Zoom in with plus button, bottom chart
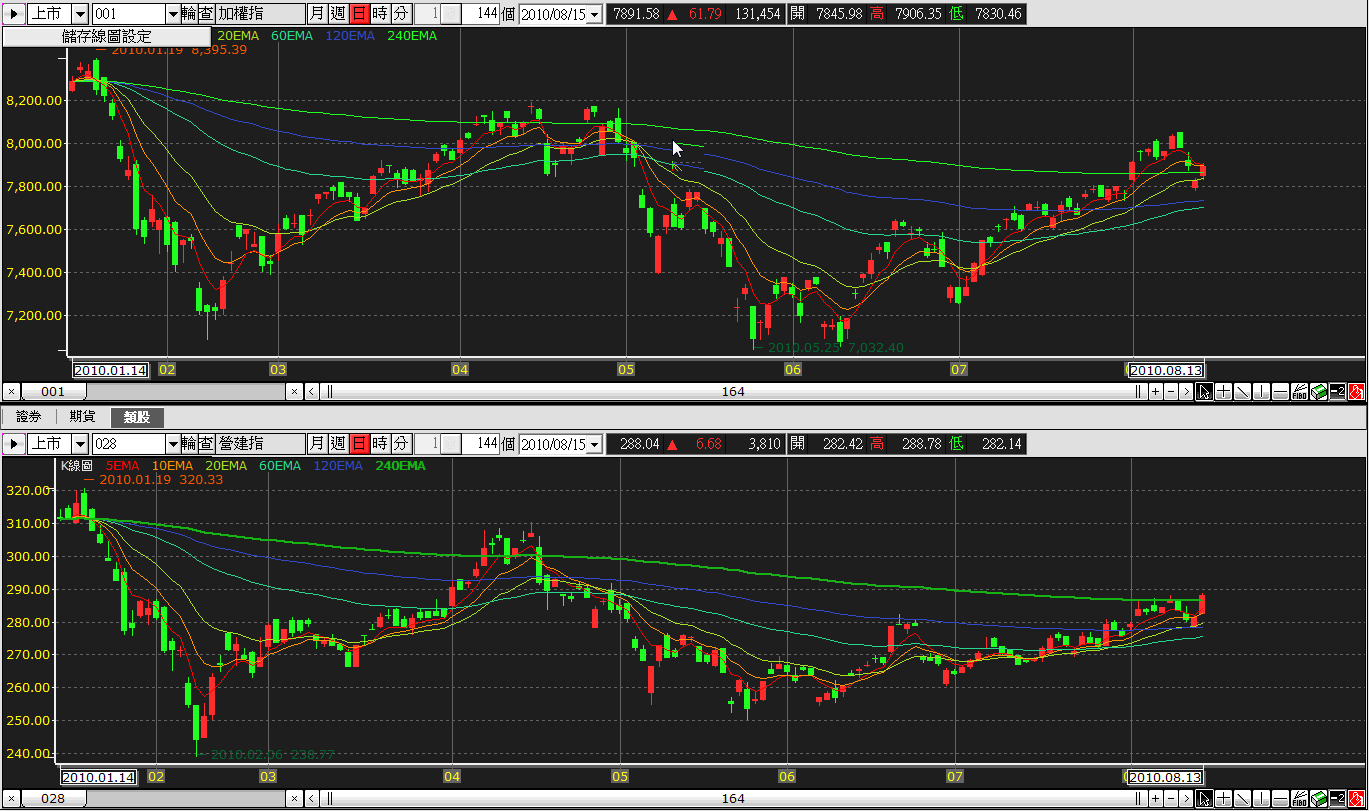This screenshot has width=1370, height=811. tap(1155, 798)
